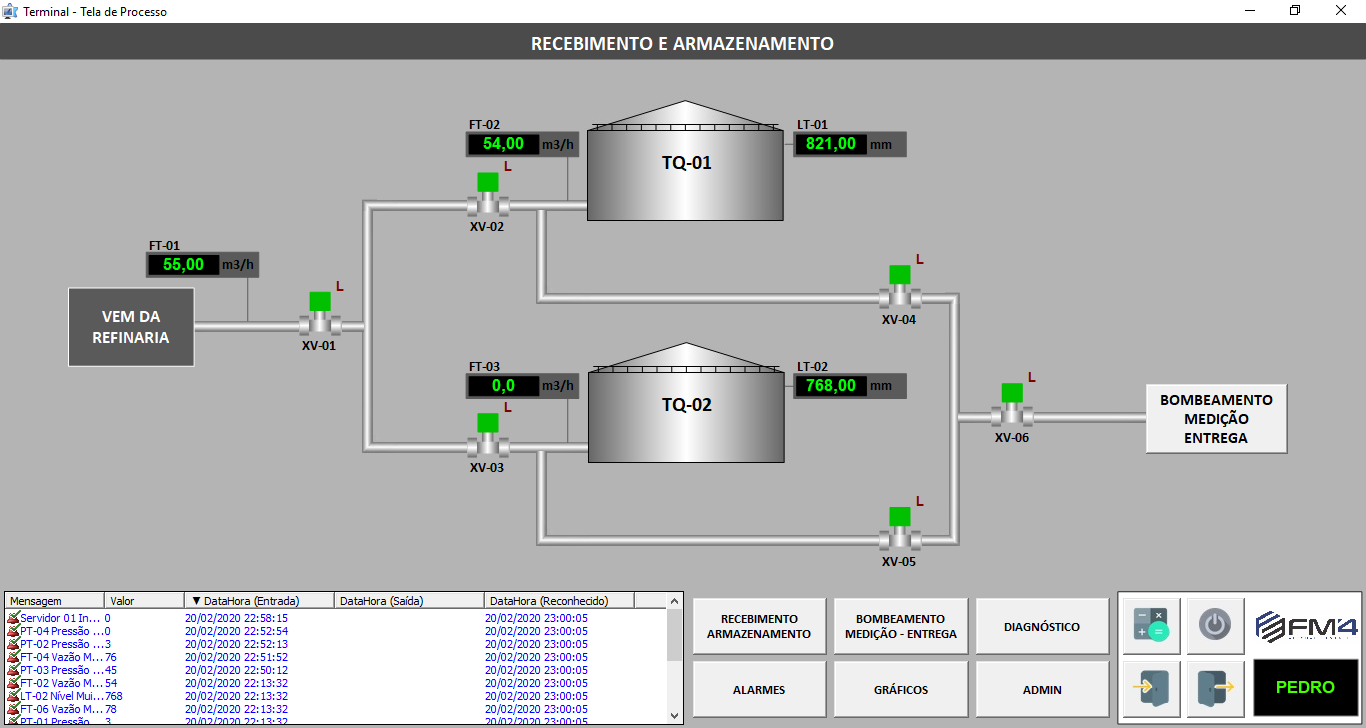Image resolution: width=1366 pixels, height=728 pixels.
Task: Sort alarms by Valor column
Action: point(146,601)
